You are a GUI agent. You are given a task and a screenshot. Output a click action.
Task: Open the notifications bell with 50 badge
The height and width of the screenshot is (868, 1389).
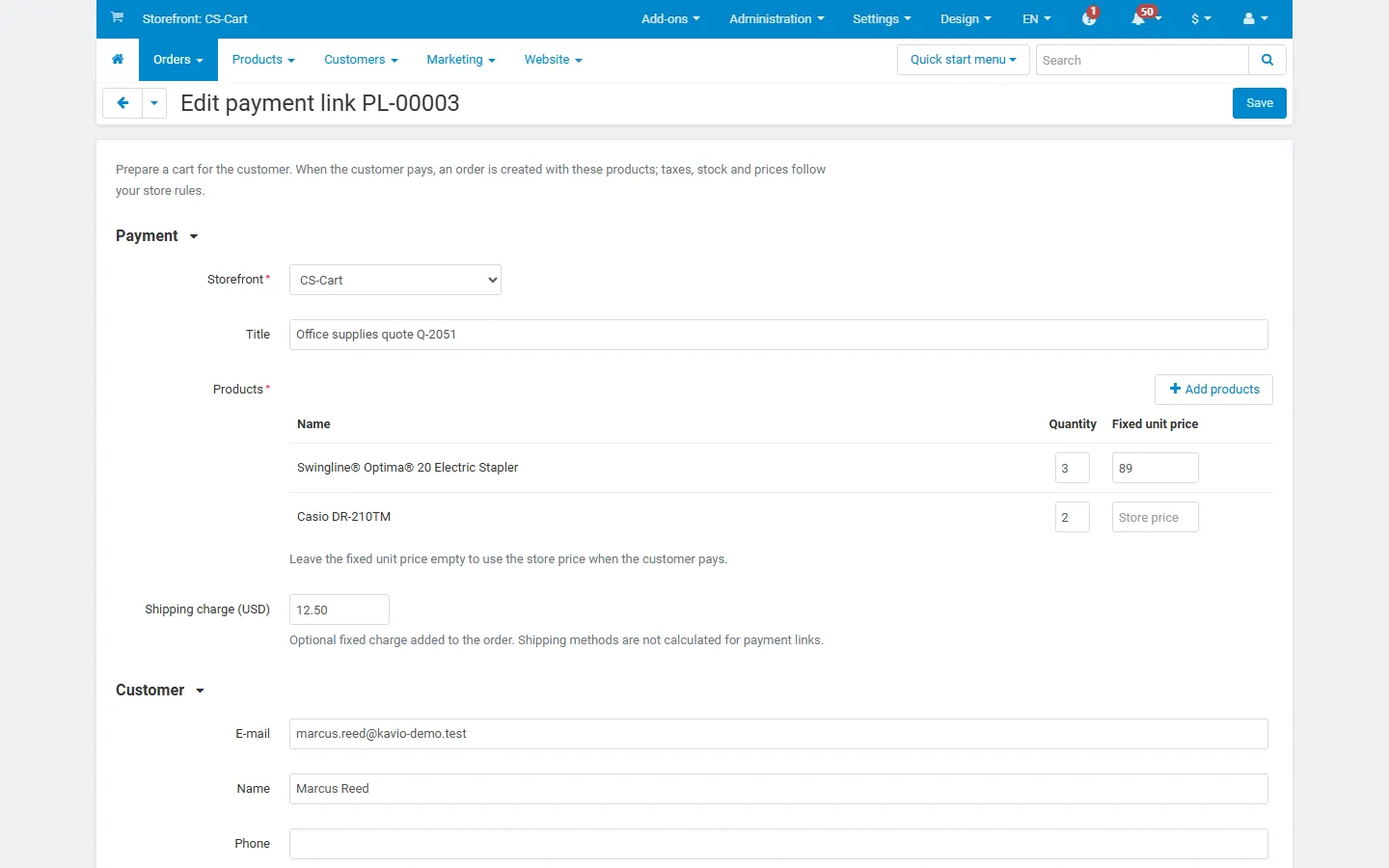pyautogui.click(x=1145, y=18)
